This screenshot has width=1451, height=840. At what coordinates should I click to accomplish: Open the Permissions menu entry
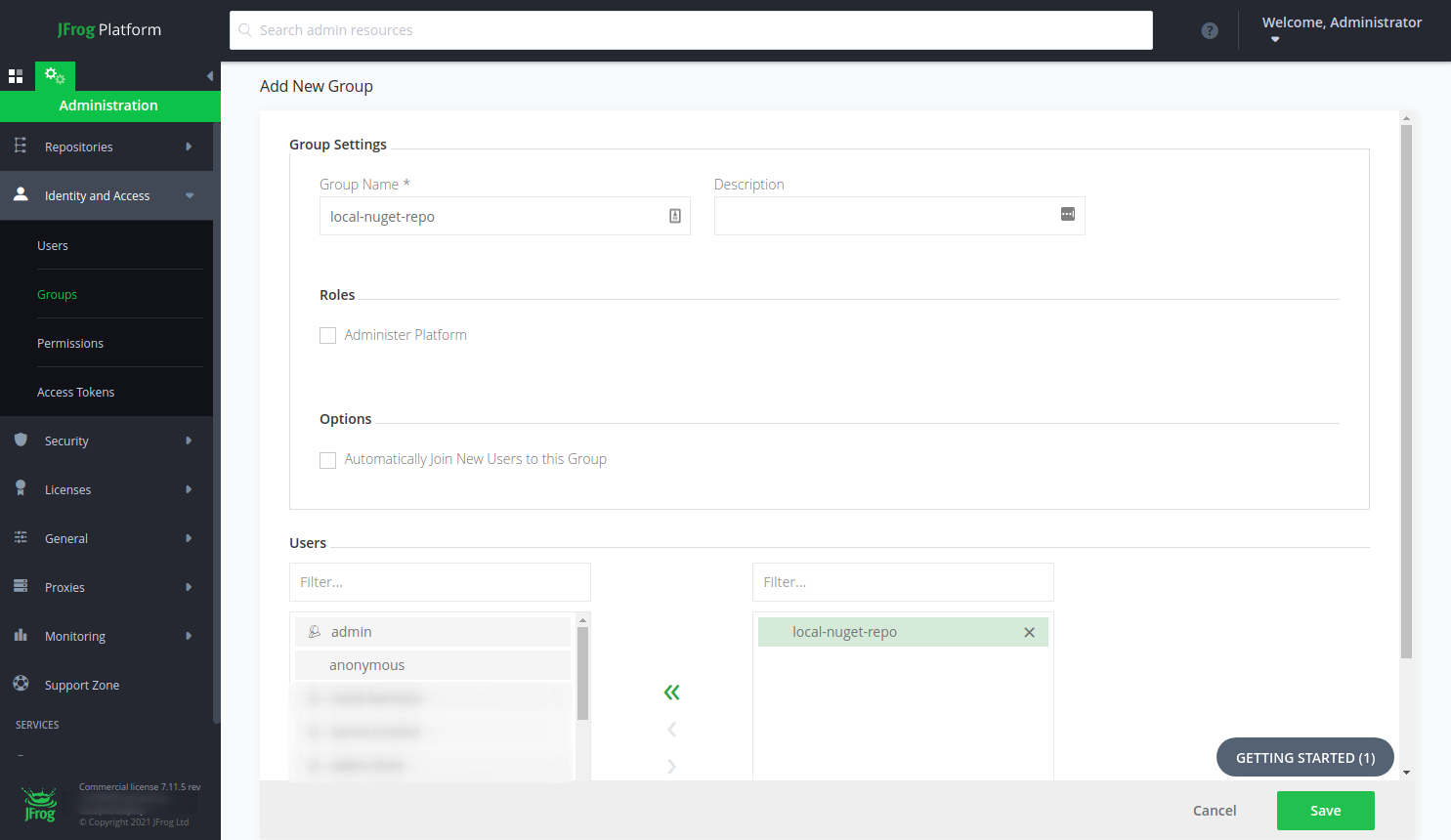tap(70, 343)
